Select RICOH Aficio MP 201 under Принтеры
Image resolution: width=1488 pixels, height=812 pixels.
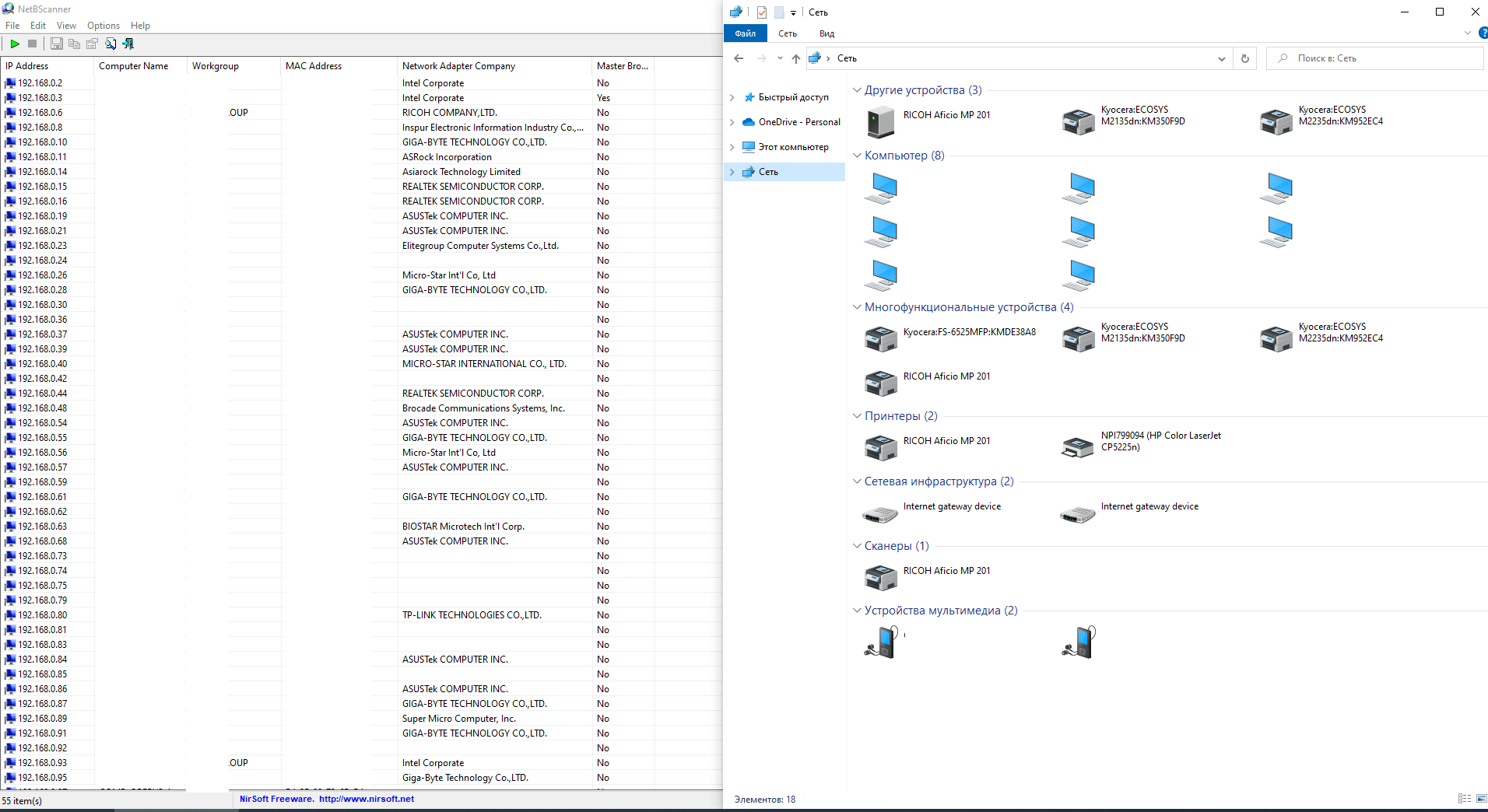pyautogui.click(x=928, y=448)
